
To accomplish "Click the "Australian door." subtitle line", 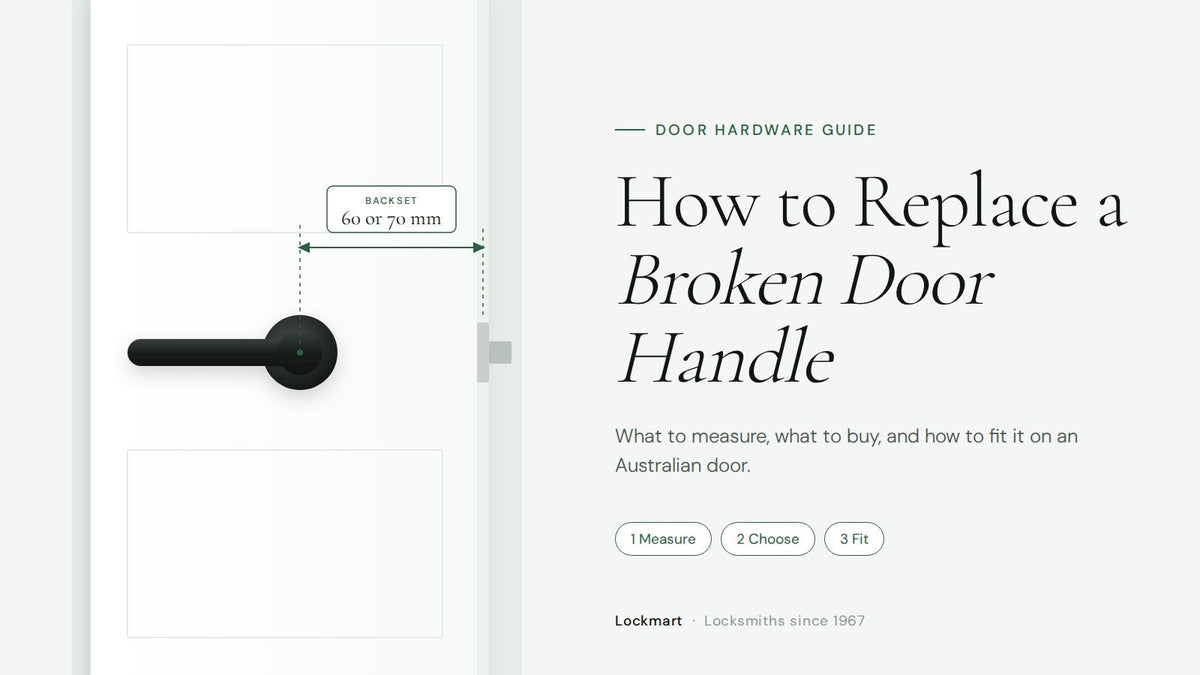I will pos(682,465).
